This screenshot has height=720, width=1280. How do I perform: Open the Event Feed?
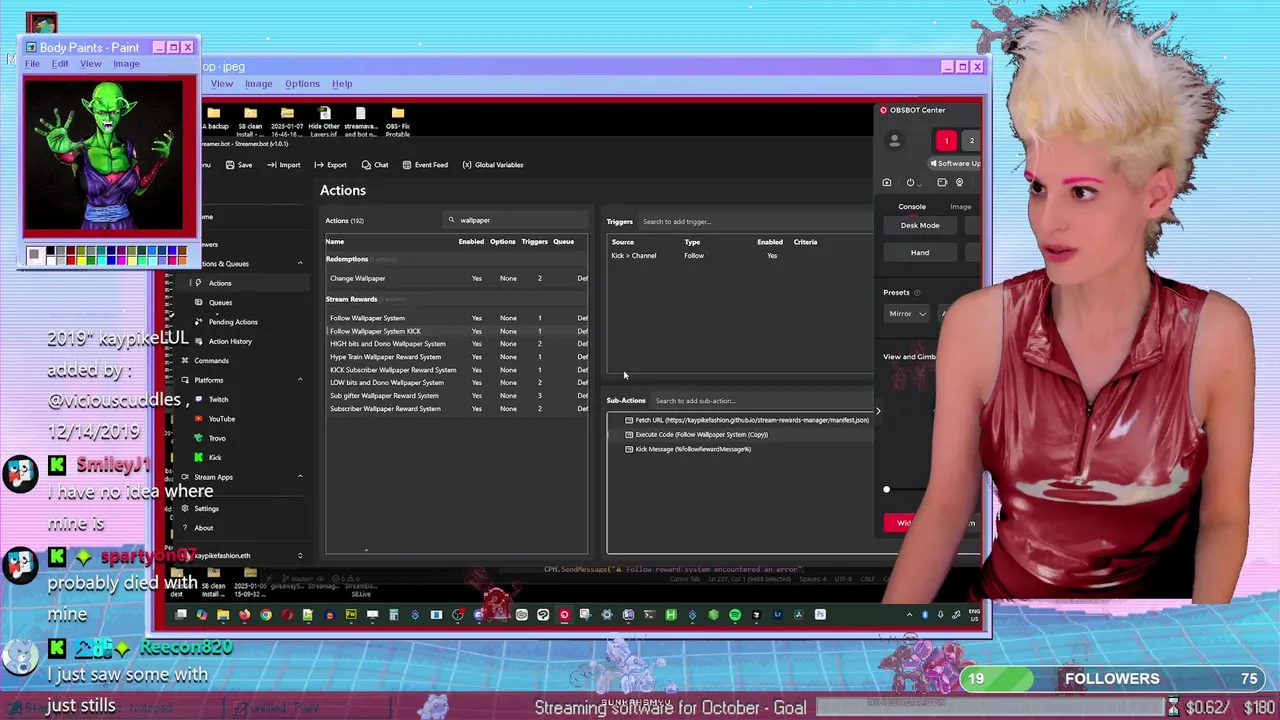425,165
